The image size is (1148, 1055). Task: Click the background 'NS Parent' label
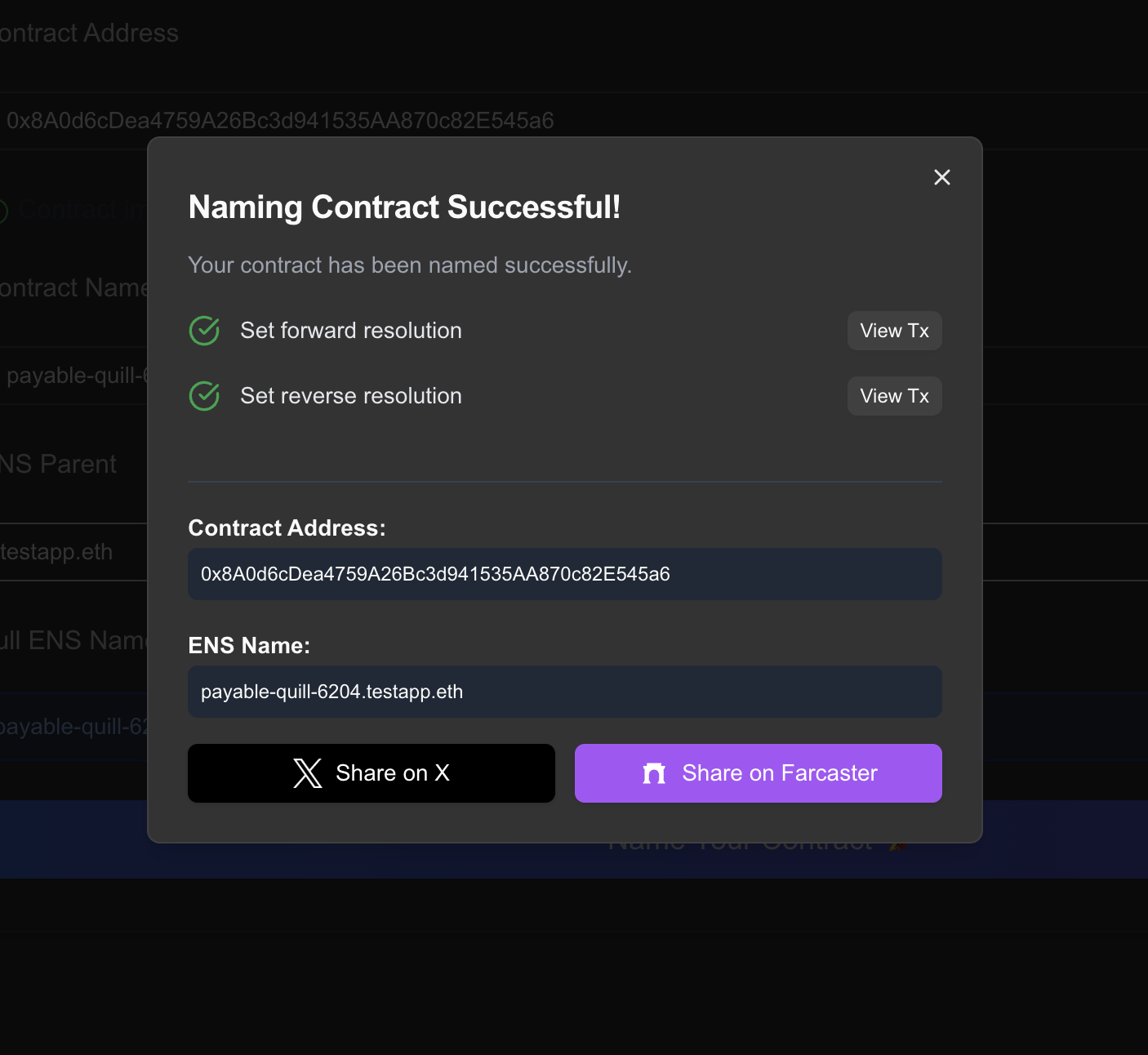tap(58, 464)
